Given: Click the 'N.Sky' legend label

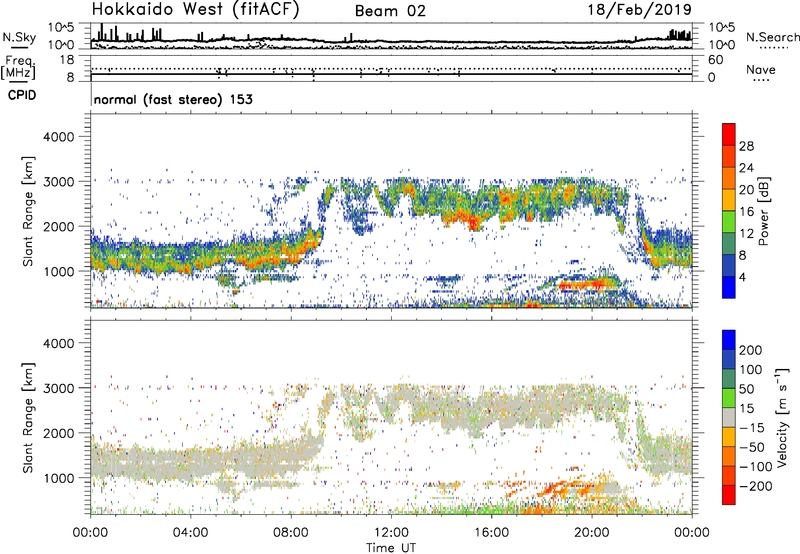Looking at the screenshot, I should coord(19,37).
